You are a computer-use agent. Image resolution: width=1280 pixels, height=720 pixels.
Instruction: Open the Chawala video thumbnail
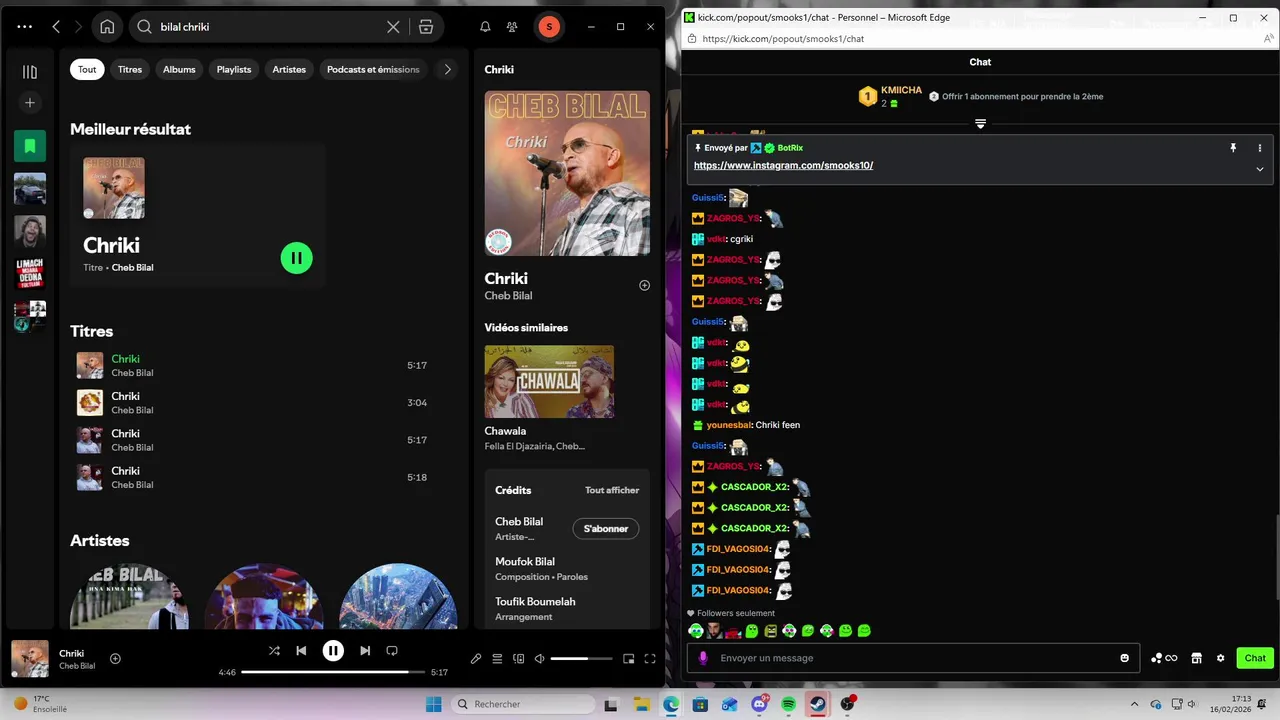click(549, 381)
